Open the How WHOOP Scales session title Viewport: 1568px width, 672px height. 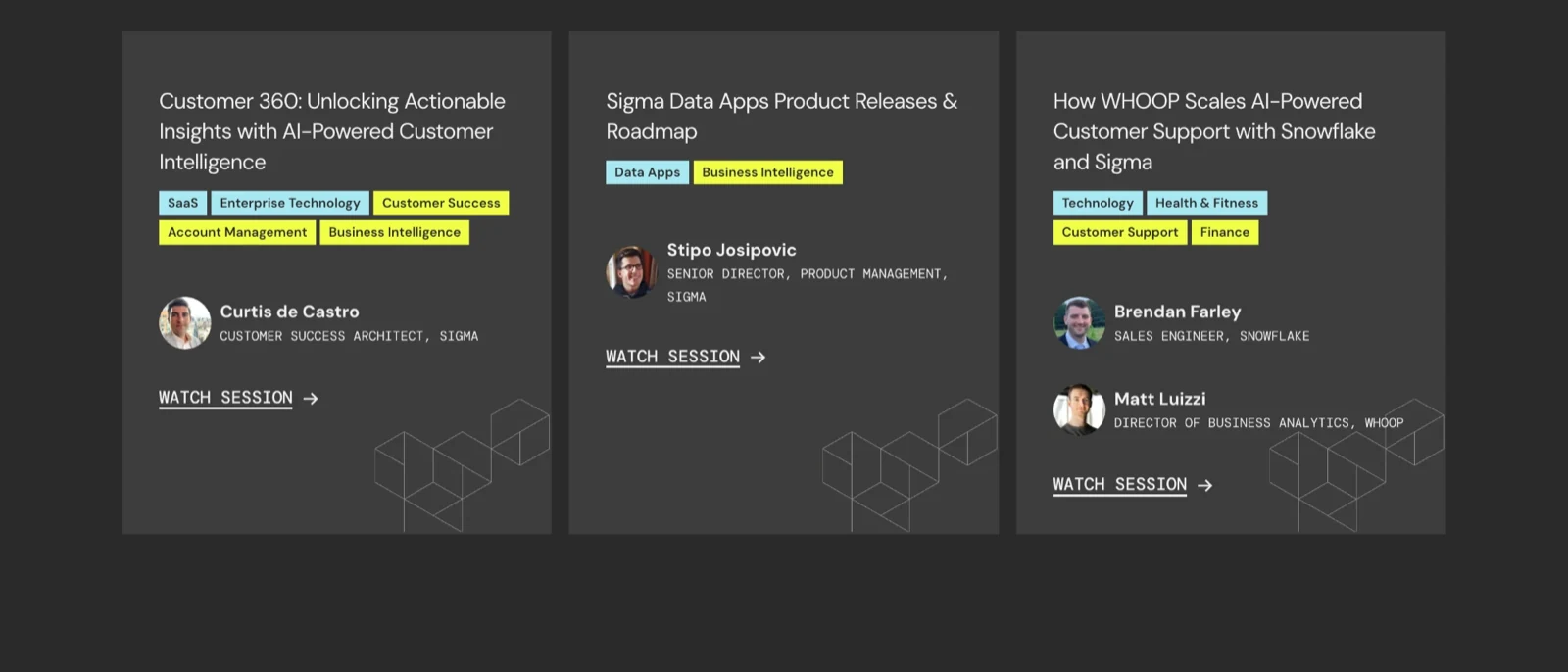1214,131
